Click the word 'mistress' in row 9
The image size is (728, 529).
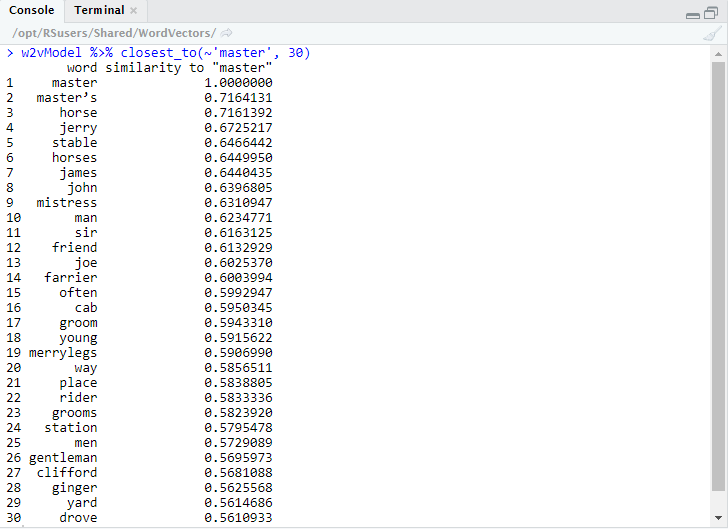67,203
